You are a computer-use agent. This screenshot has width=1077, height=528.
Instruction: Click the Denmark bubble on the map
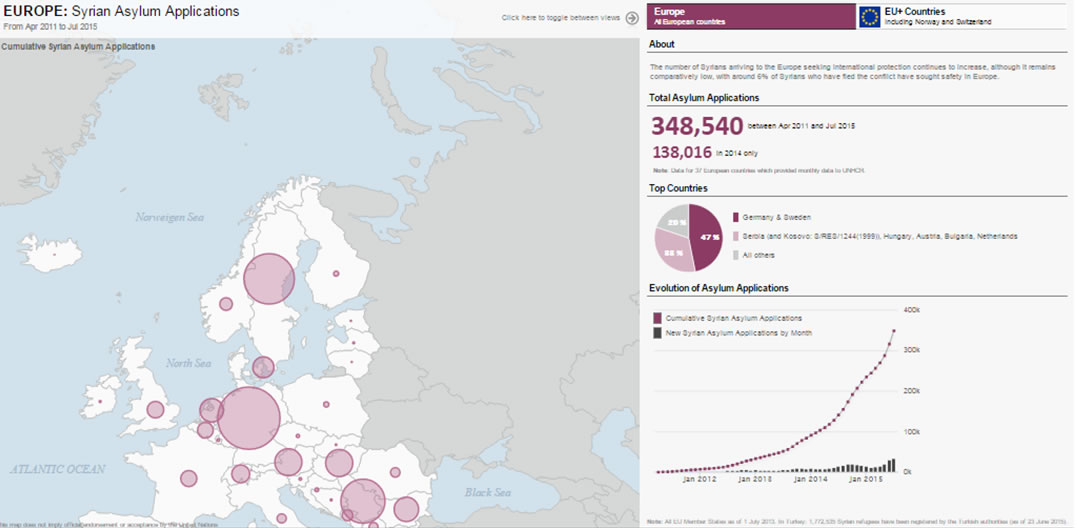pos(263,368)
